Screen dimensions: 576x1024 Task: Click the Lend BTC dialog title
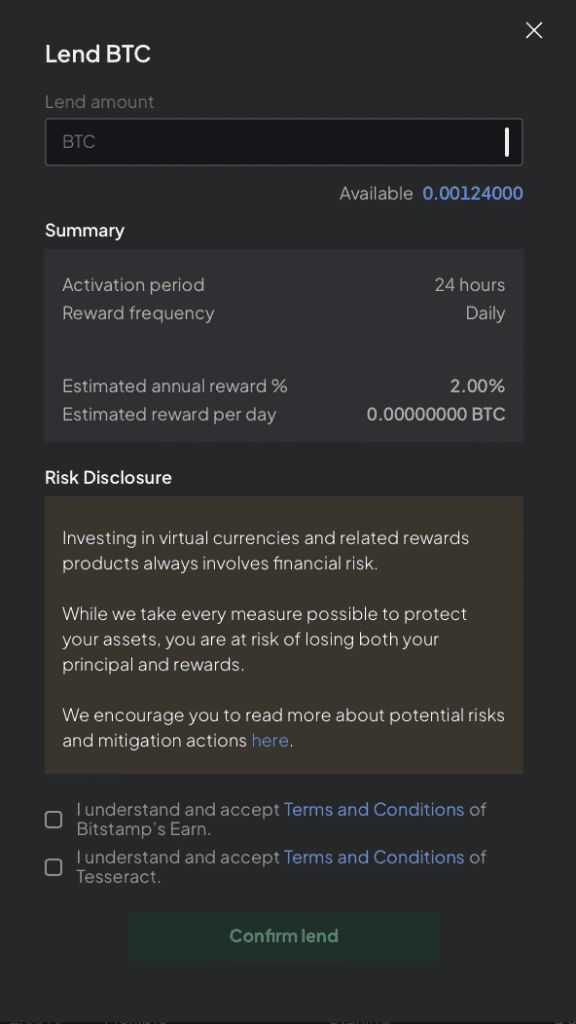pos(98,54)
